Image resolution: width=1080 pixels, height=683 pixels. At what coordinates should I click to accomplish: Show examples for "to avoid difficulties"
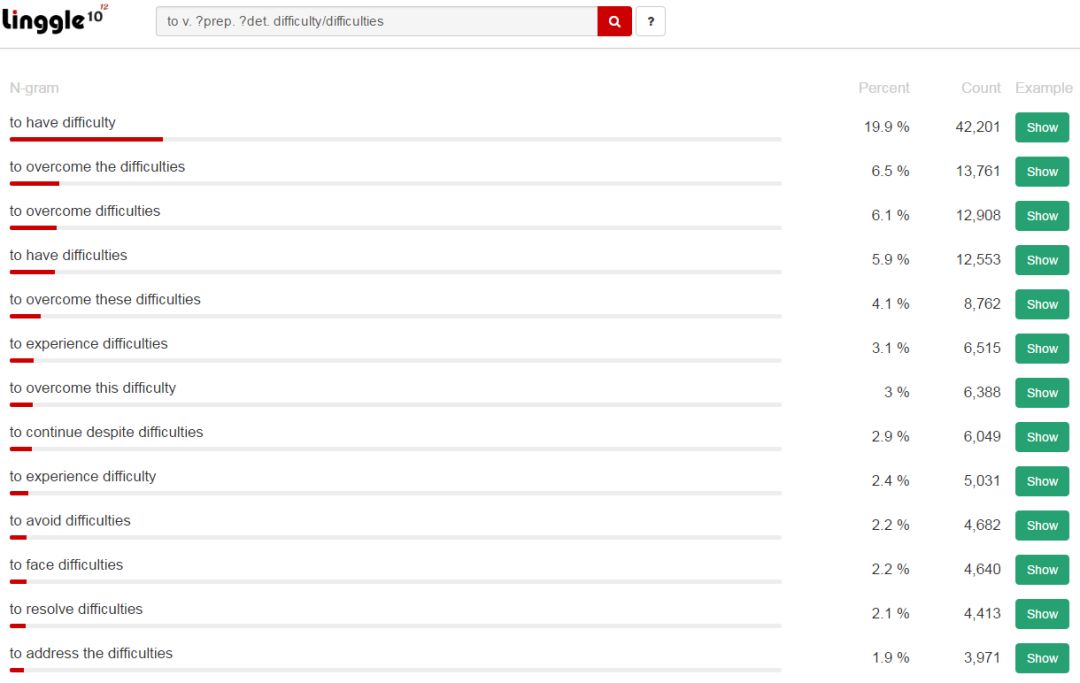pos(1041,526)
